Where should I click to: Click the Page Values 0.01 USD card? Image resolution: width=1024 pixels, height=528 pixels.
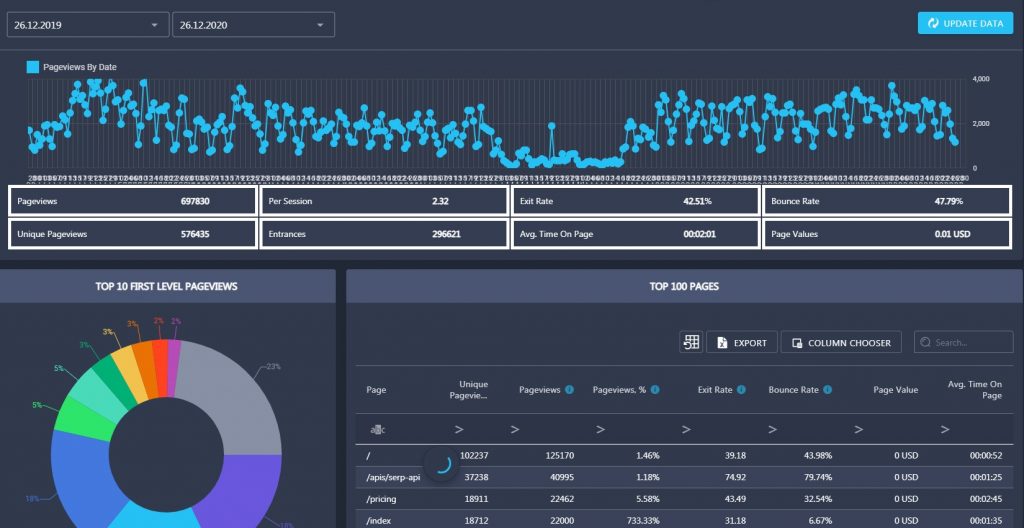(x=887, y=234)
